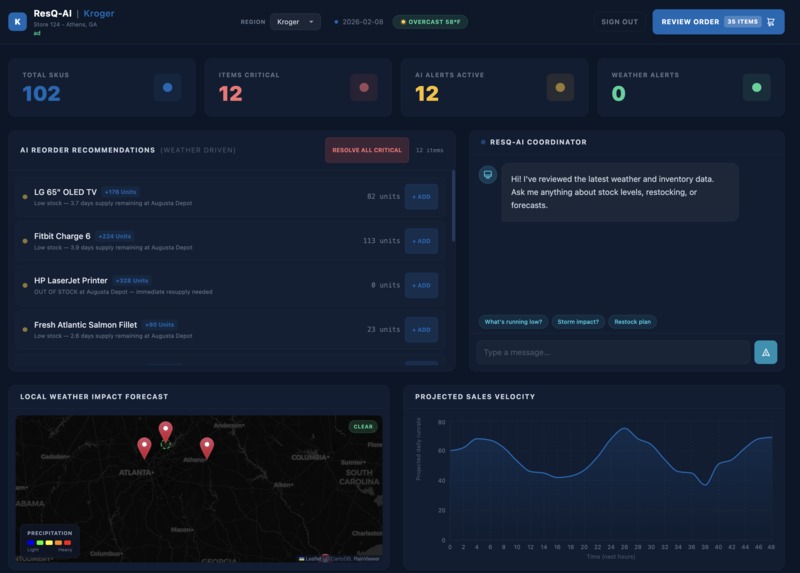This screenshot has height=573, width=800.
Task: Click the red Items Critical icon
Action: (364, 87)
